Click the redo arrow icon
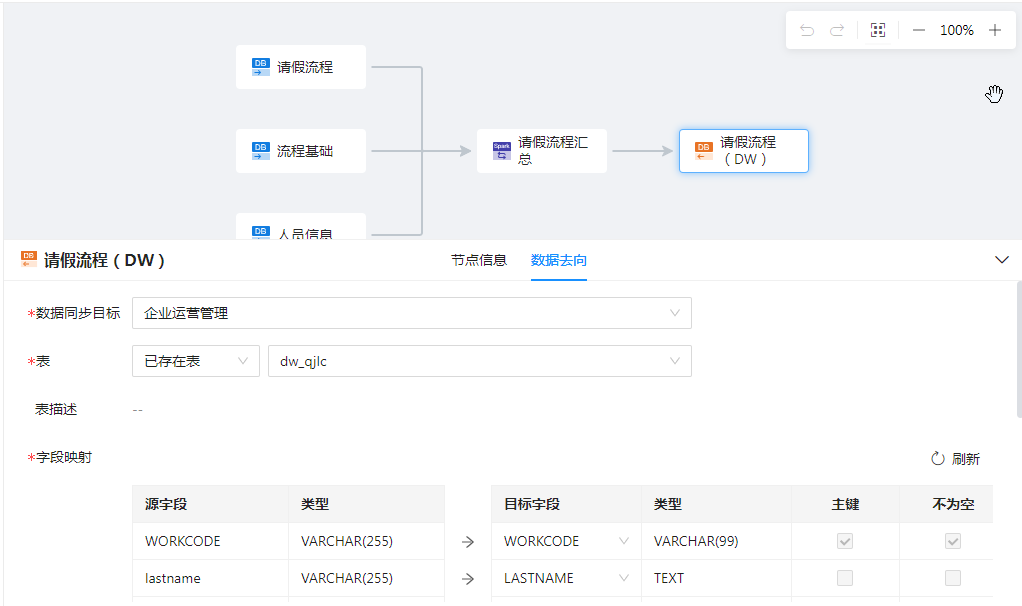This screenshot has height=606, width=1022. (x=837, y=31)
